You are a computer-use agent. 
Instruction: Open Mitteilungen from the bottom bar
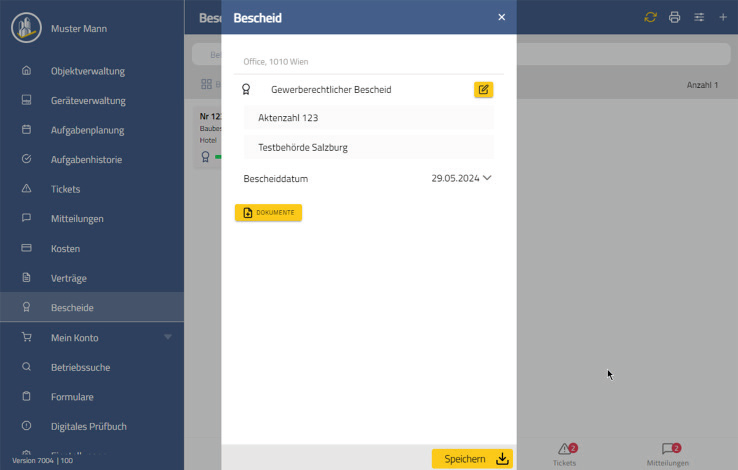pyautogui.click(x=668, y=453)
